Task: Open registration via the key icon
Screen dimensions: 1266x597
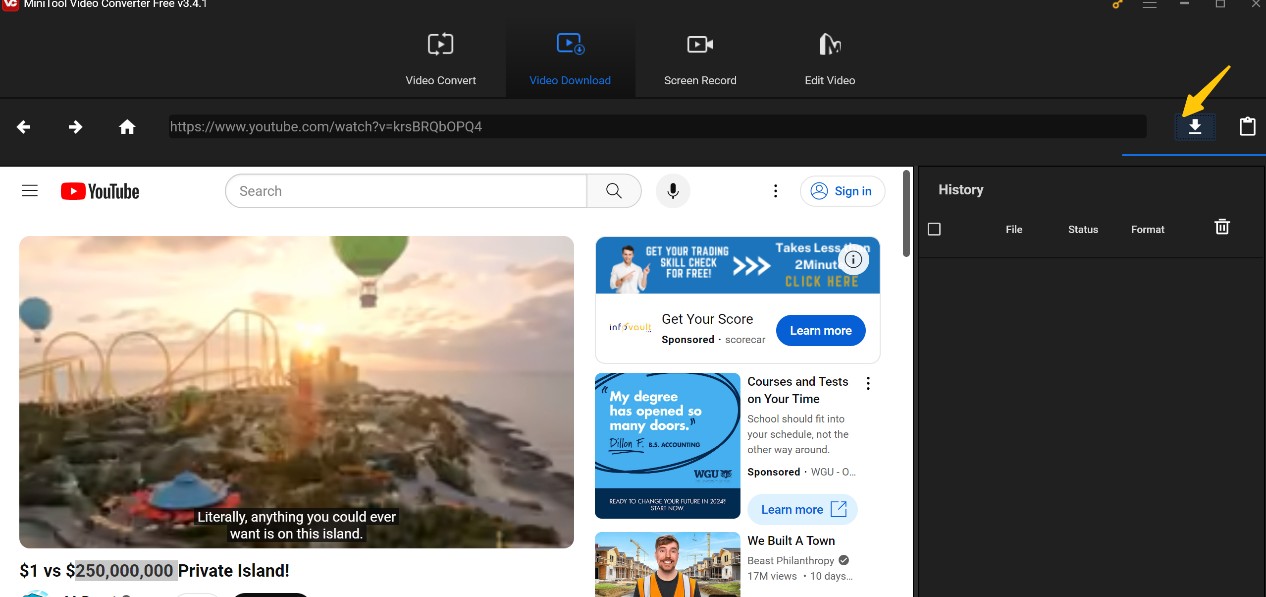Action: tap(1116, 5)
